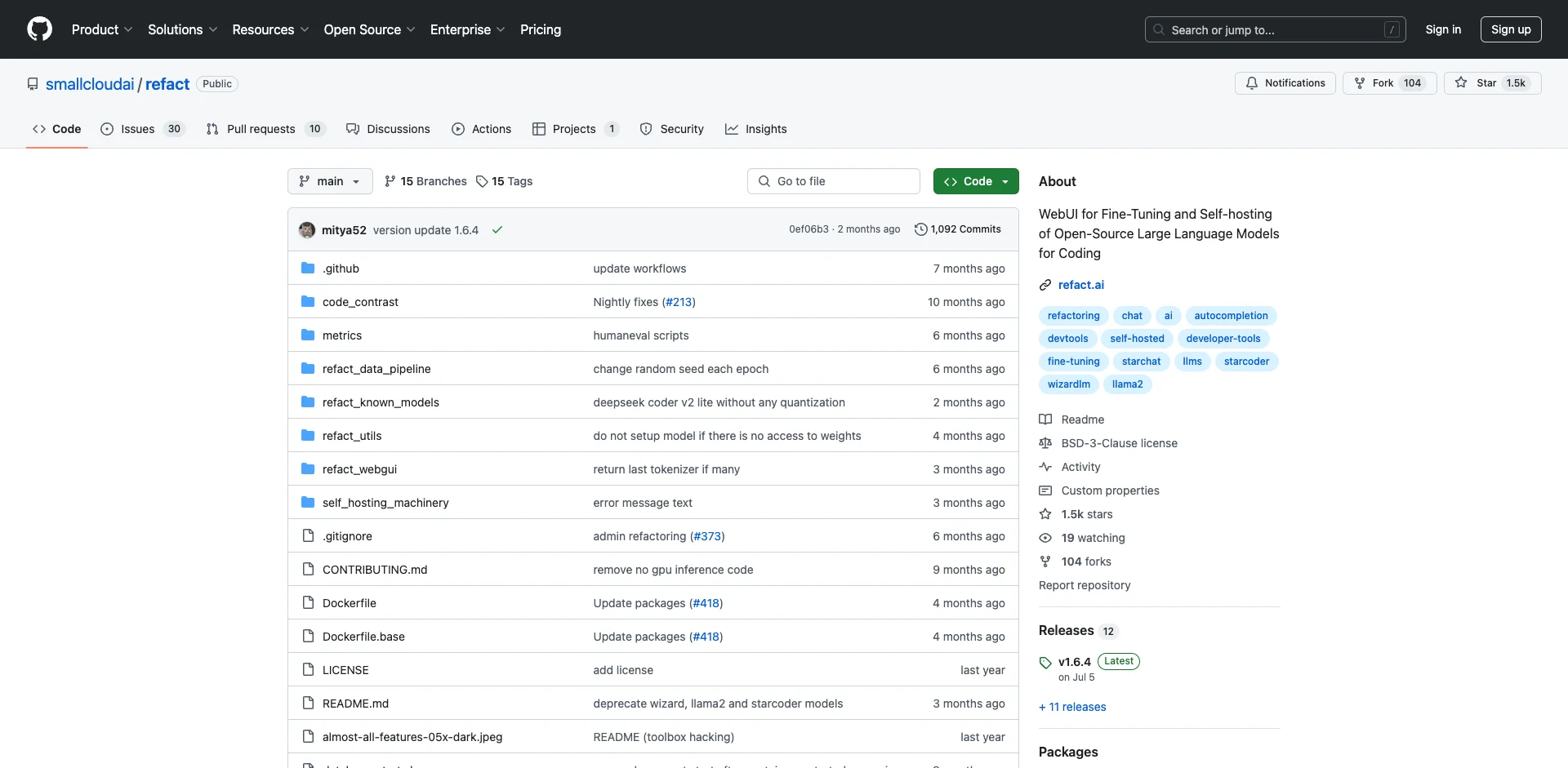This screenshot has height=768, width=1568.
Task: Click the commits history clock icon
Action: click(x=920, y=229)
